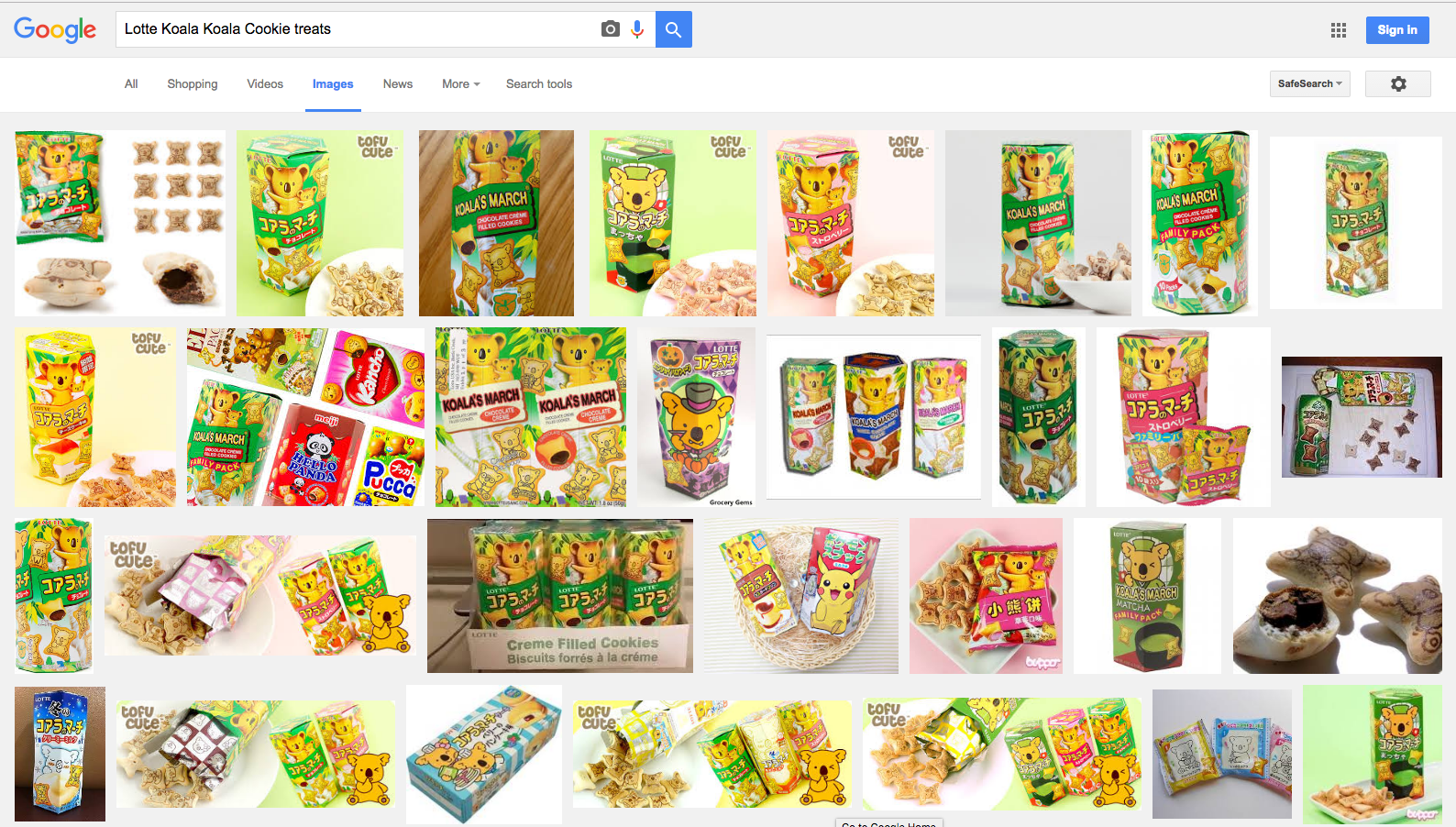Open Hello Panda and Pucca collage thumbnail

click(x=305, y=417)
